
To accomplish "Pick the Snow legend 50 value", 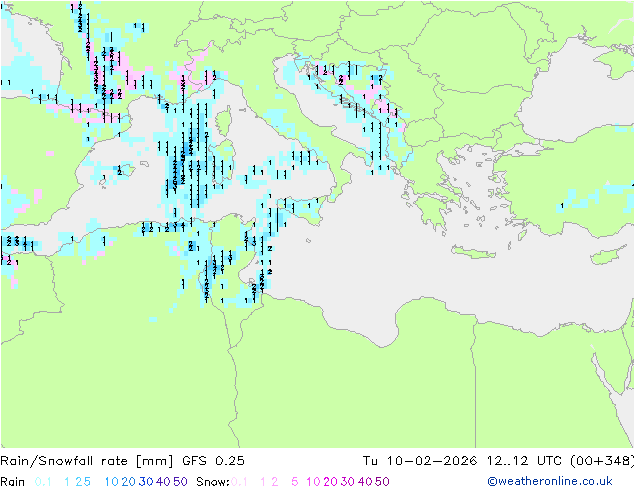I will click(382, 482).
